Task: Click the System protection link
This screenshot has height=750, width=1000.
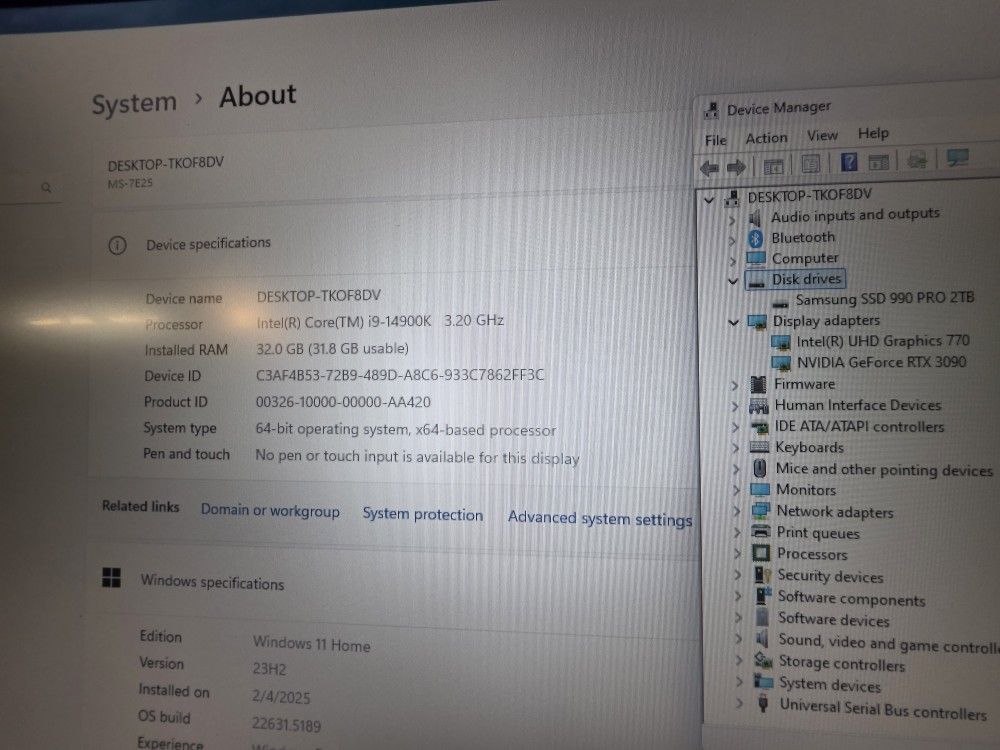Action: [x=422, y=514]
